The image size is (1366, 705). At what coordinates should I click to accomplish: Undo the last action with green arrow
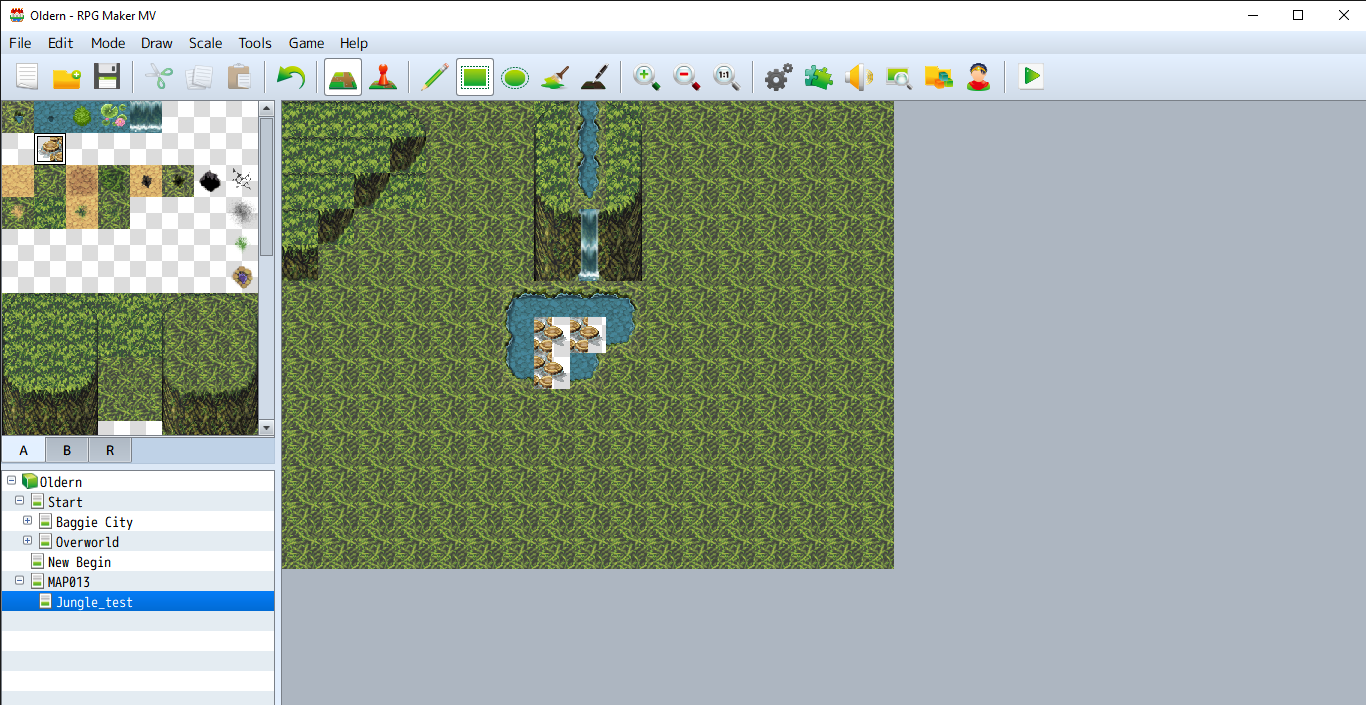tap(291, 77)
